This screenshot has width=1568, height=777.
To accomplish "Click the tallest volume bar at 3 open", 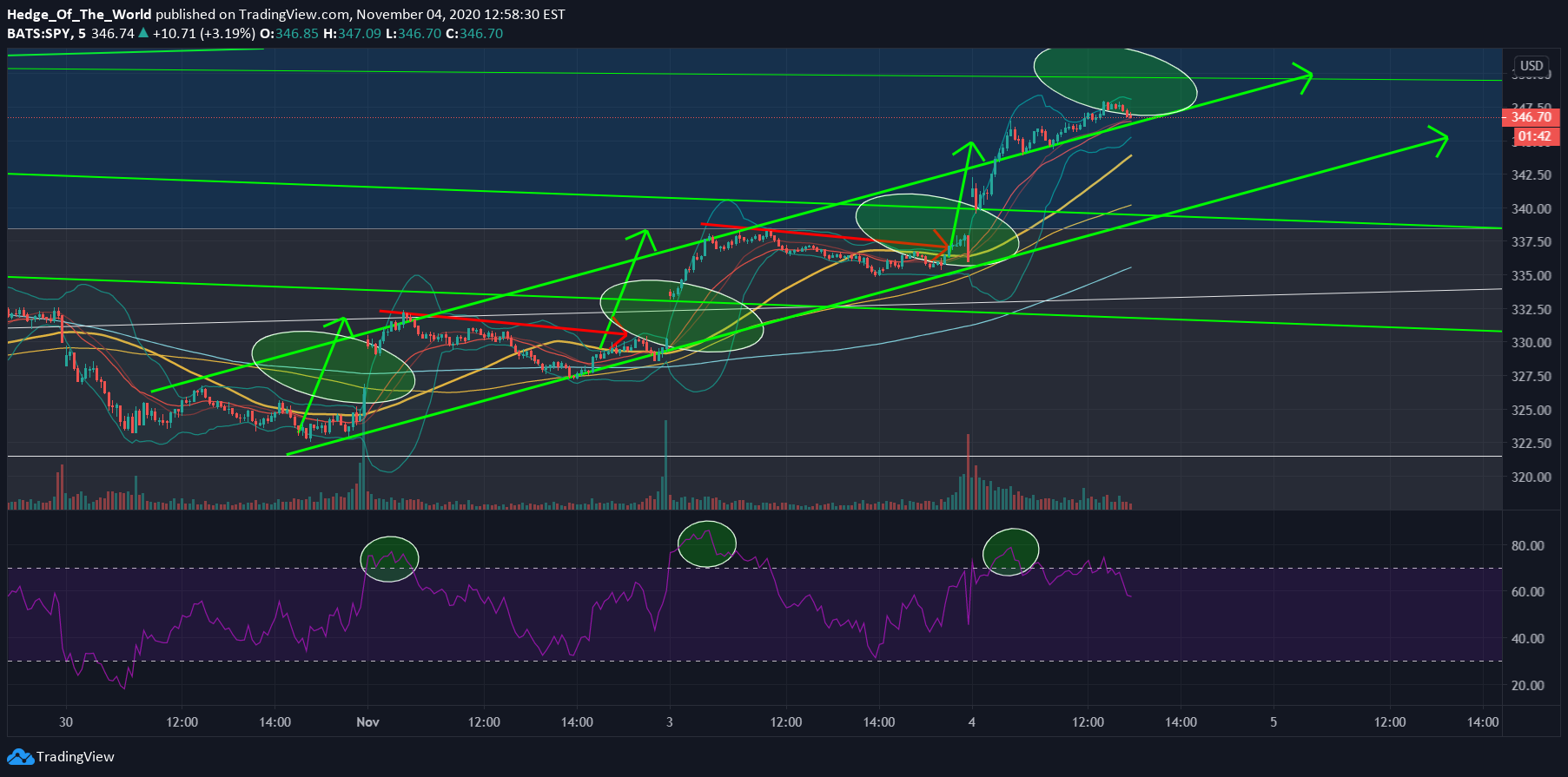I will click(x=665, y=464).
